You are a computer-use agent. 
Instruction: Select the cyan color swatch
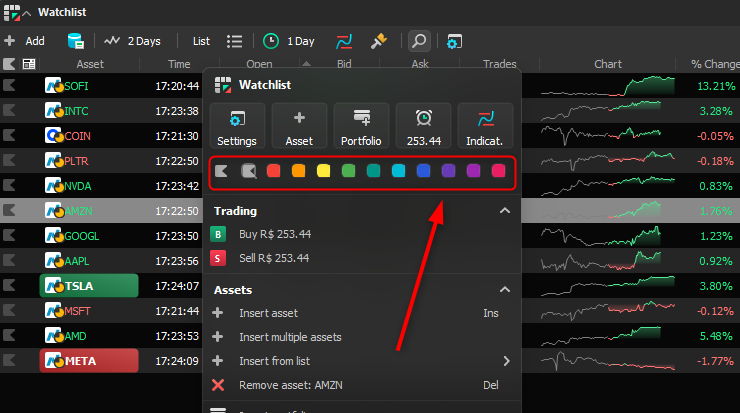pyautogui.click(x=399, y=171)
